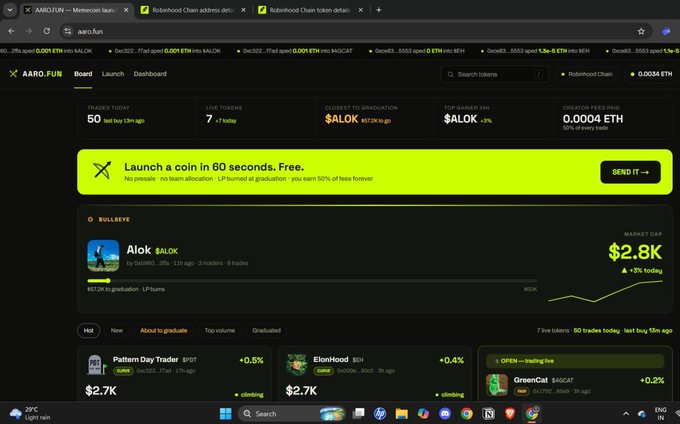Open the ElonHood token card title
The height and width of the screenshot is (424, 680).
click(331, 359)
